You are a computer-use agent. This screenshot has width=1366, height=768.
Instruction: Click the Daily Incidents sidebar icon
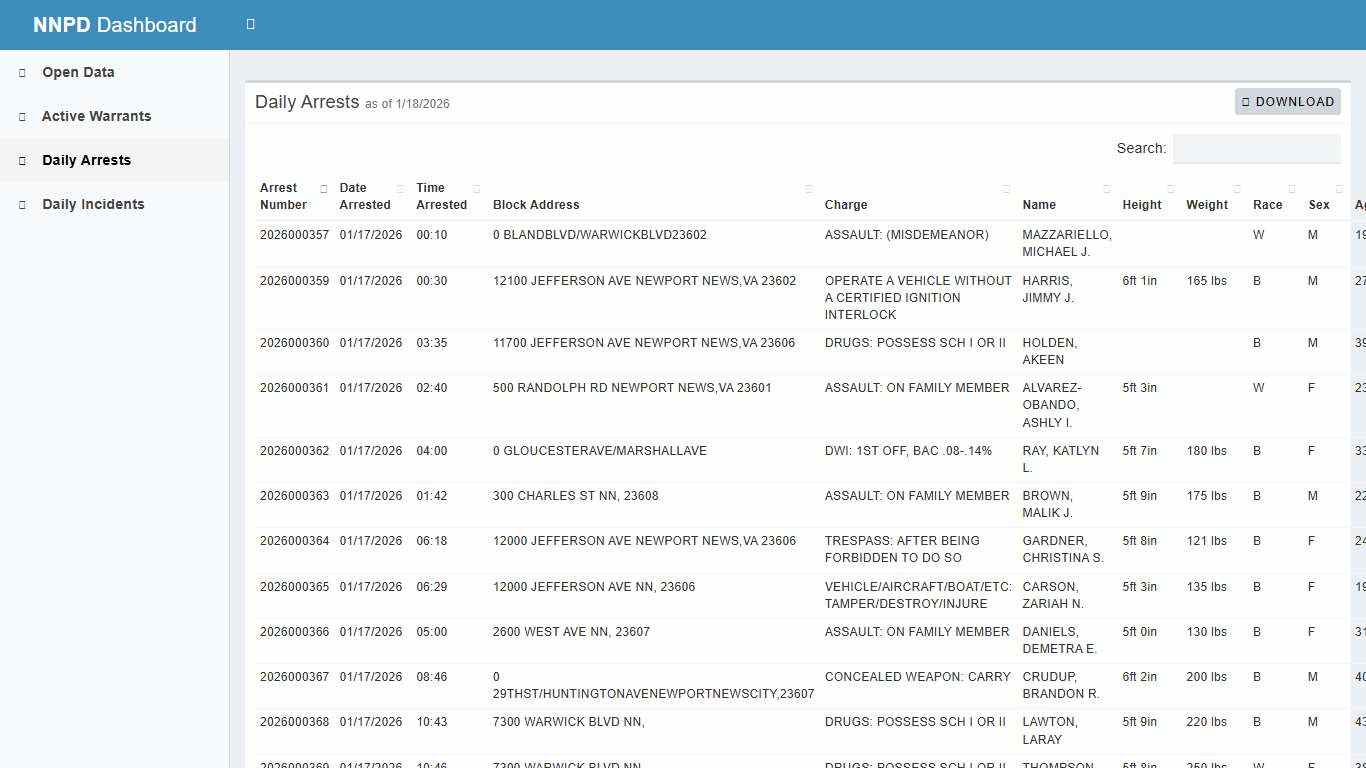[x=21, y=204]
